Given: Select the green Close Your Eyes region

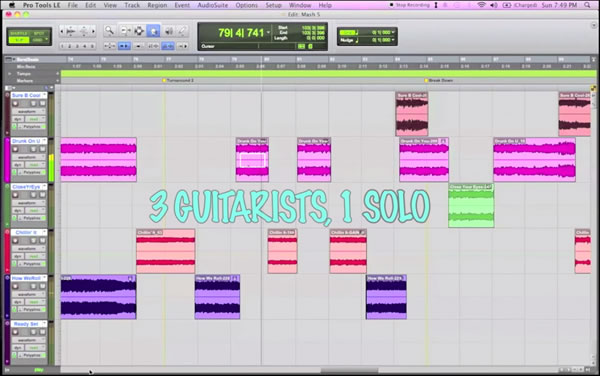Looking at the screenshot, I should click(x=471, y=205).
